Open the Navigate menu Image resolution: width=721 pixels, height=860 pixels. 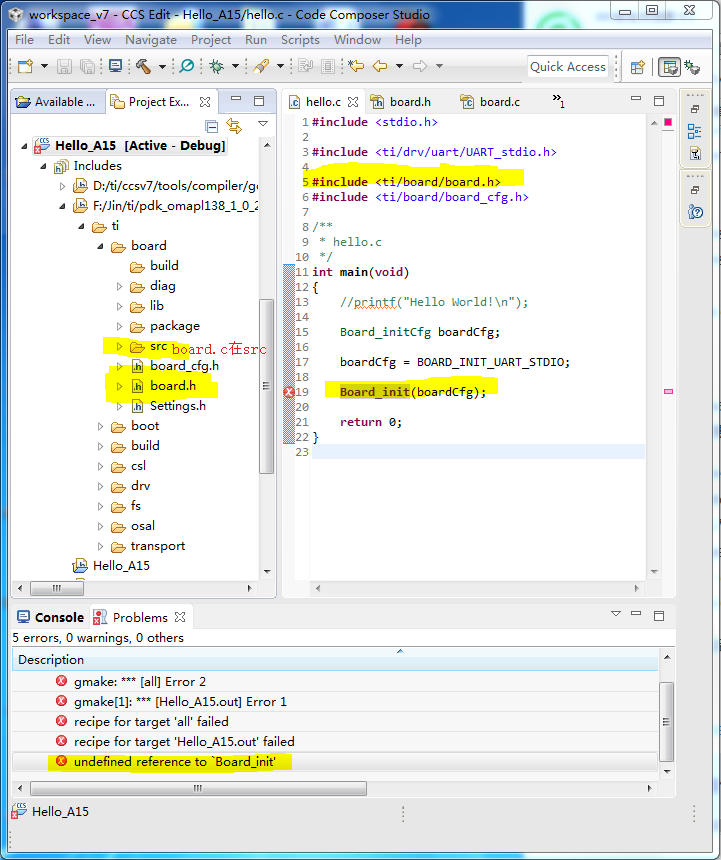[151, 40]
